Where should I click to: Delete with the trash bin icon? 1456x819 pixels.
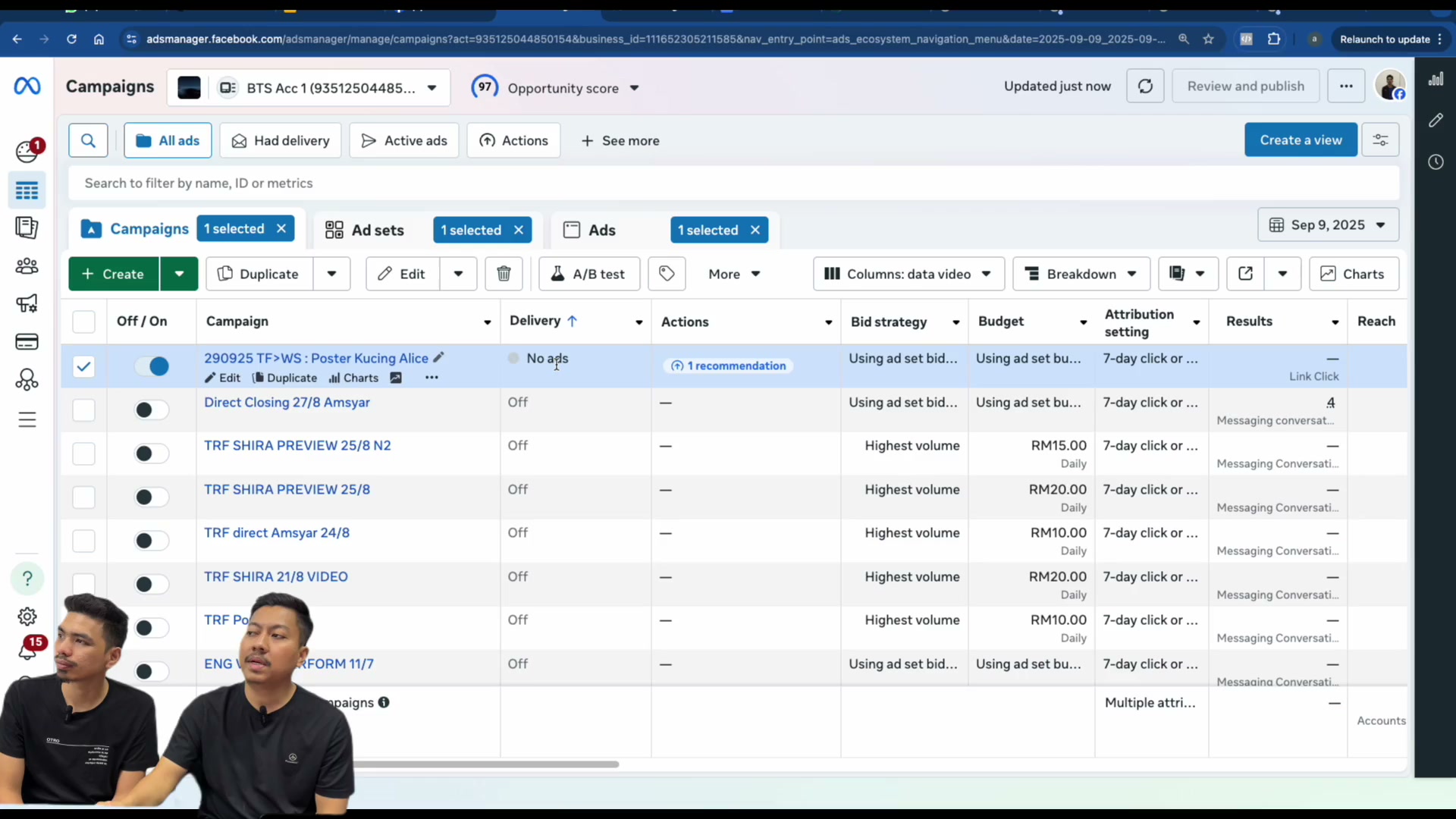(504, 274)
